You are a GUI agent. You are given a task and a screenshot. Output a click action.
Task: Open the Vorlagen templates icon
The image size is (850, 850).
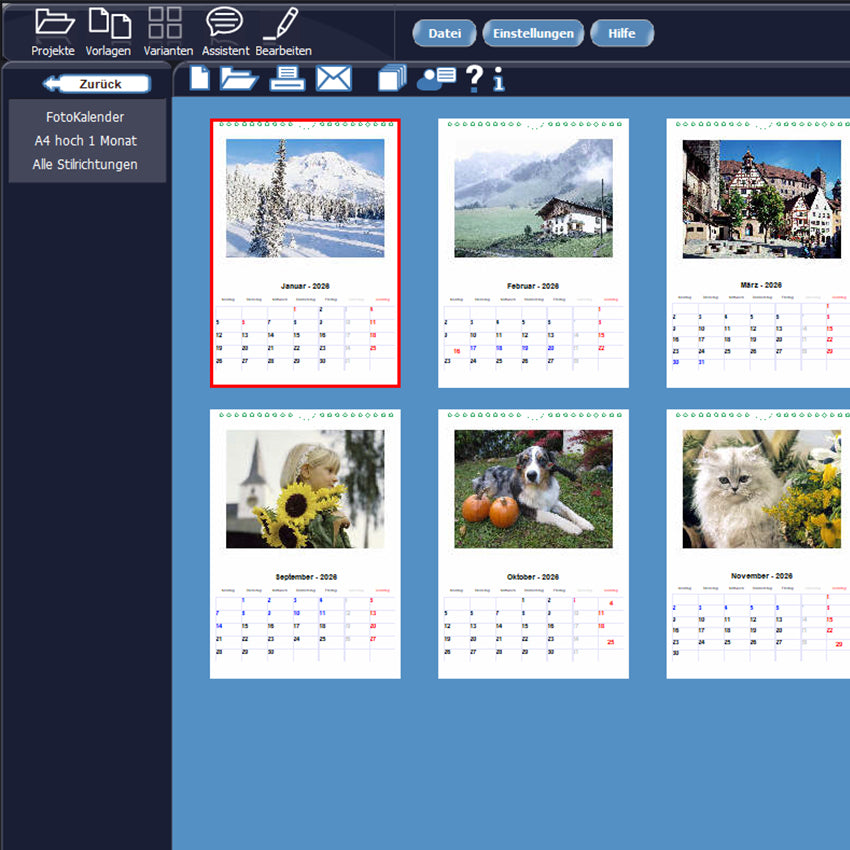click(x=108, y=23)
